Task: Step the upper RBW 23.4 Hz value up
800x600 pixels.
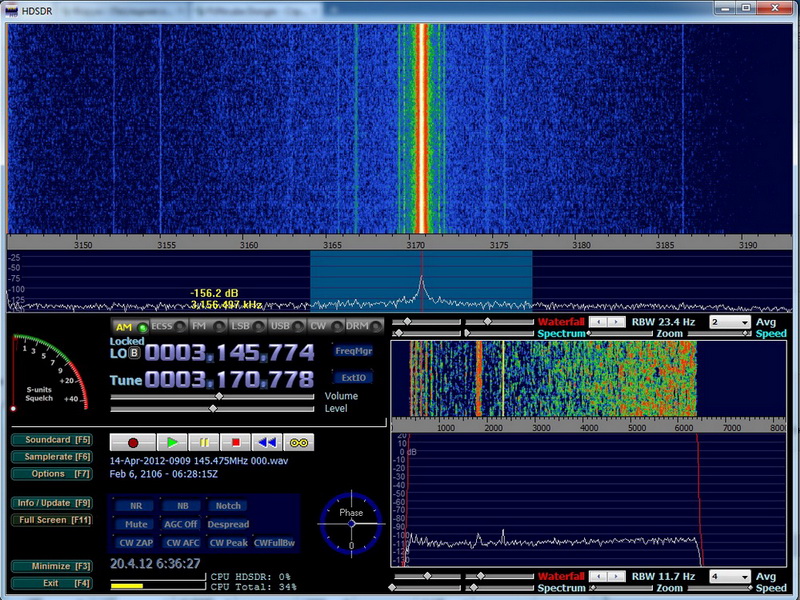Action: click(616, 322)
